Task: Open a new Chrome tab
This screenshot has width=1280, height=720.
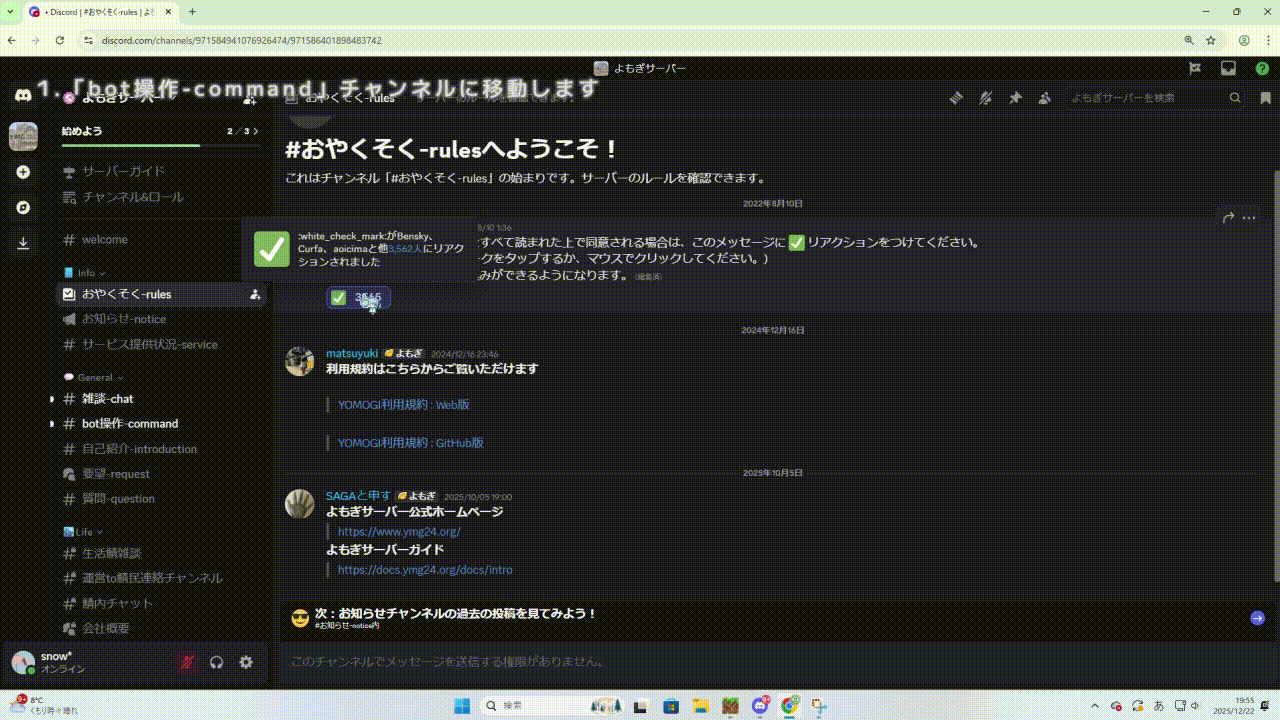Action: (x=192, y=12)
